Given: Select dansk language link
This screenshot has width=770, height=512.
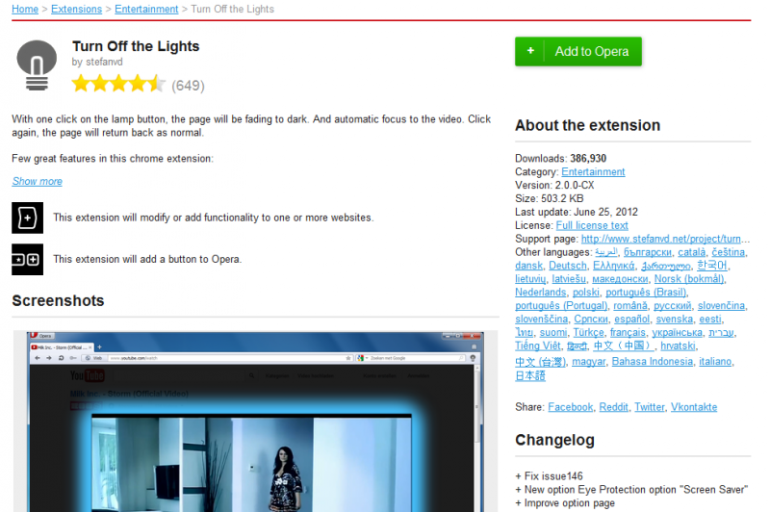Looking at the screenshot, I should (x=529, y=266).
